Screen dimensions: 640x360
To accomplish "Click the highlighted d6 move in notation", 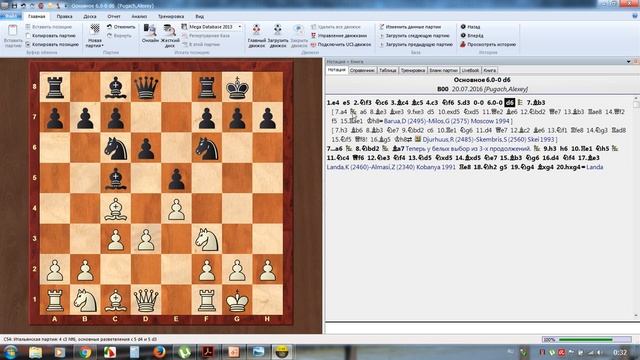I will tap(509, 103).
